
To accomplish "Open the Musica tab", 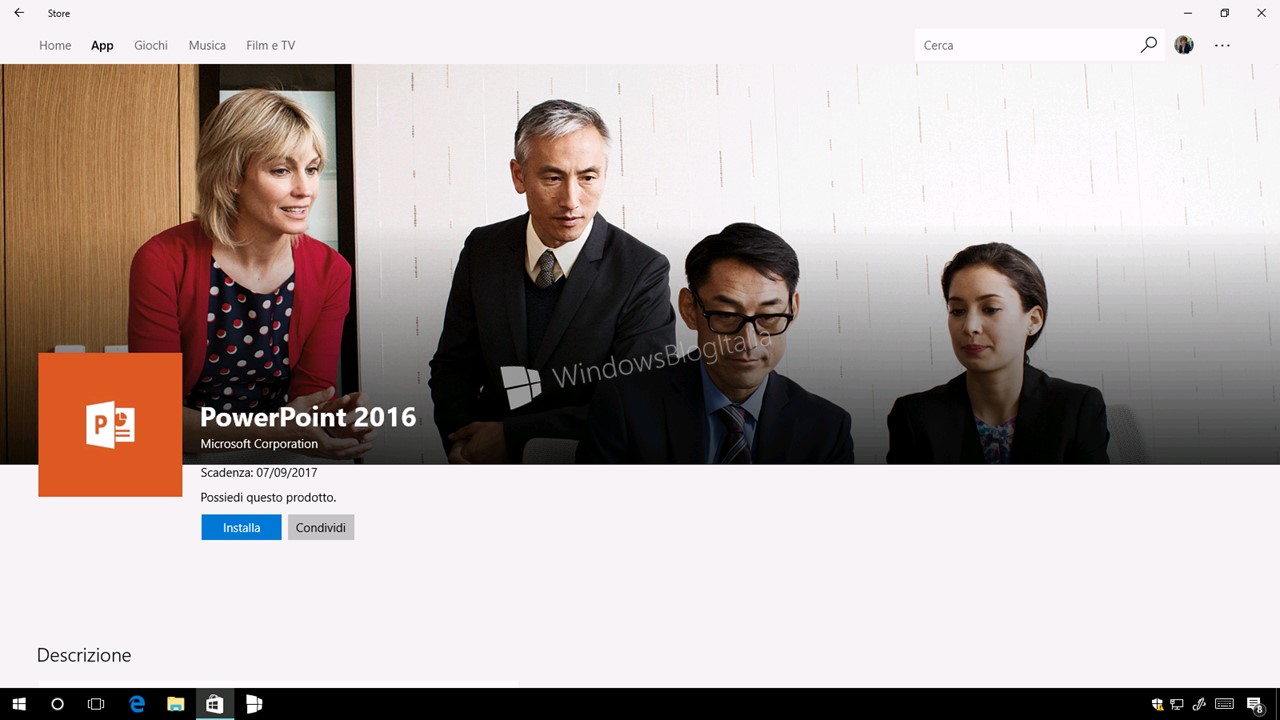I will [207, 45].
